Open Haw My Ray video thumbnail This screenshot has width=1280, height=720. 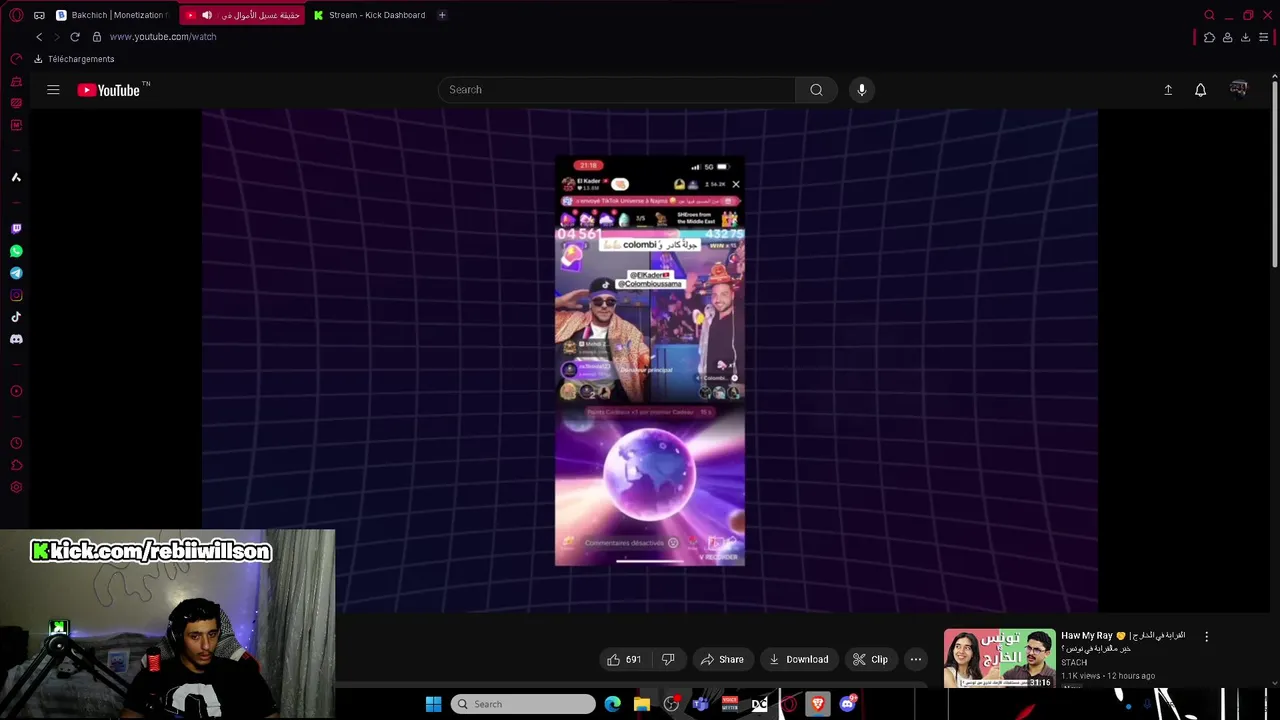coord(1000,658)
